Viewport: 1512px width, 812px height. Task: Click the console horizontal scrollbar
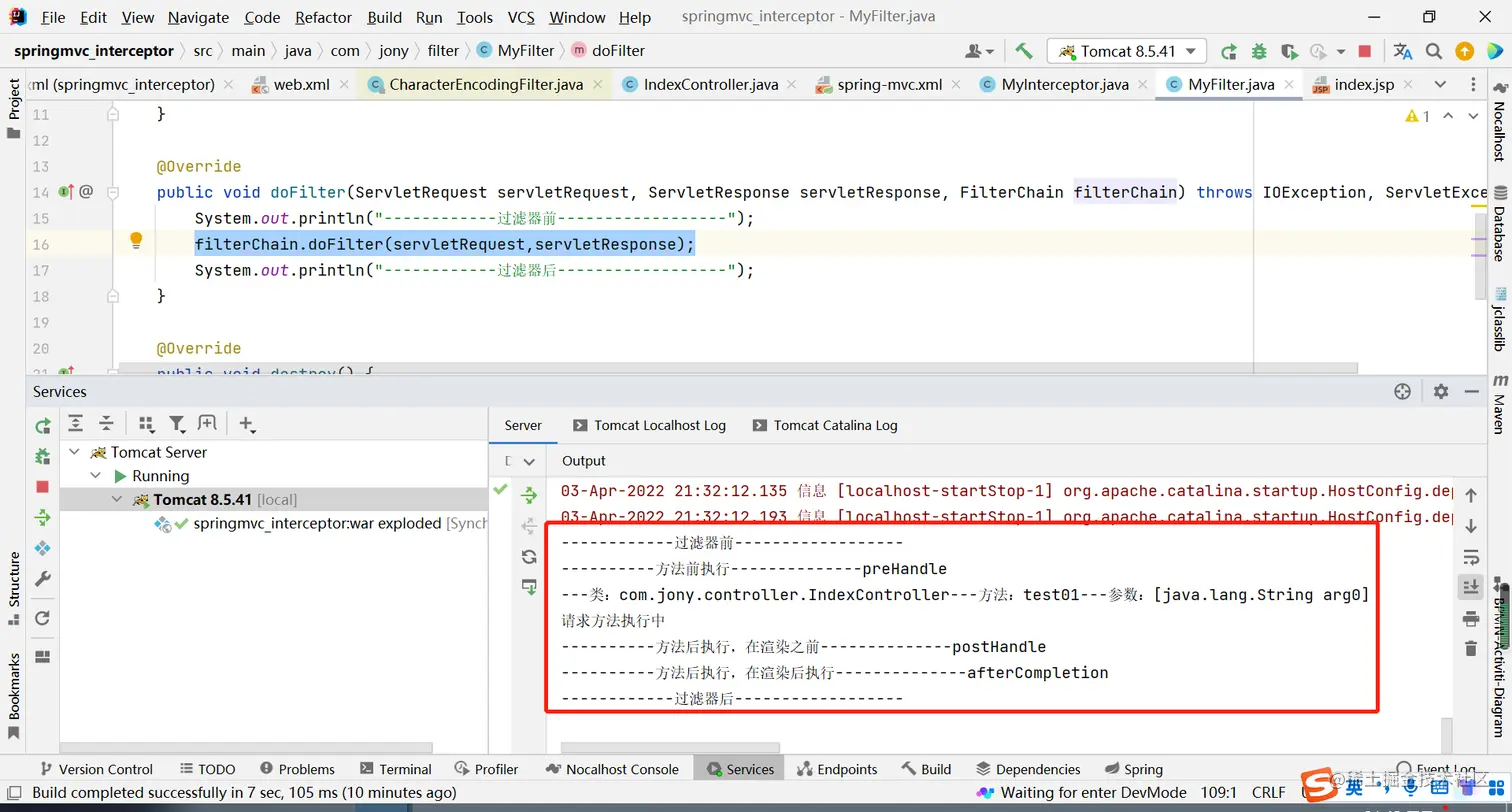pos(670,747)
